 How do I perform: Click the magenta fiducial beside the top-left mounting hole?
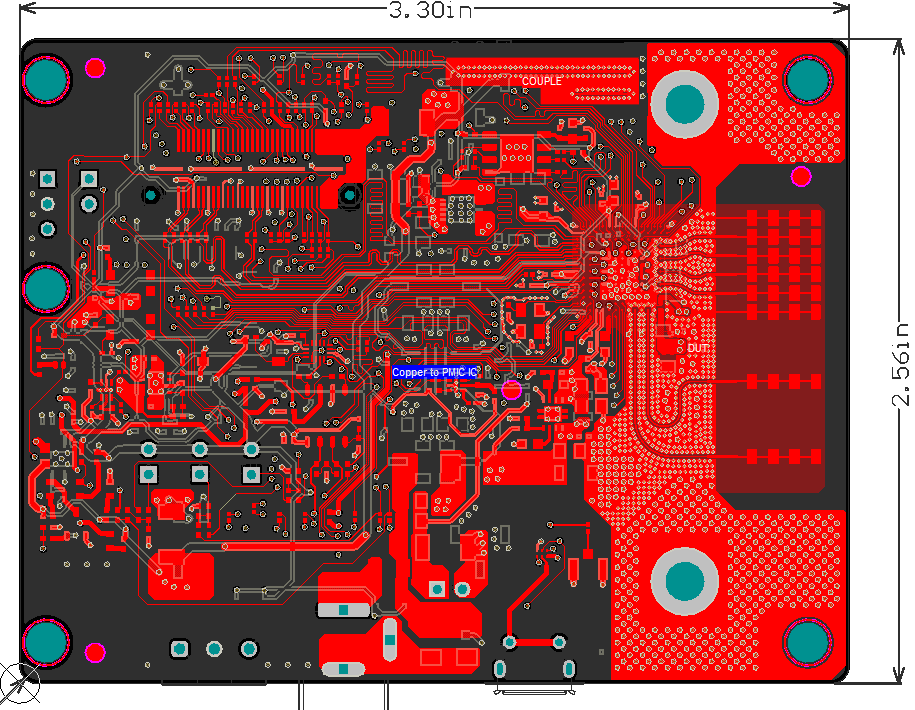95,68
